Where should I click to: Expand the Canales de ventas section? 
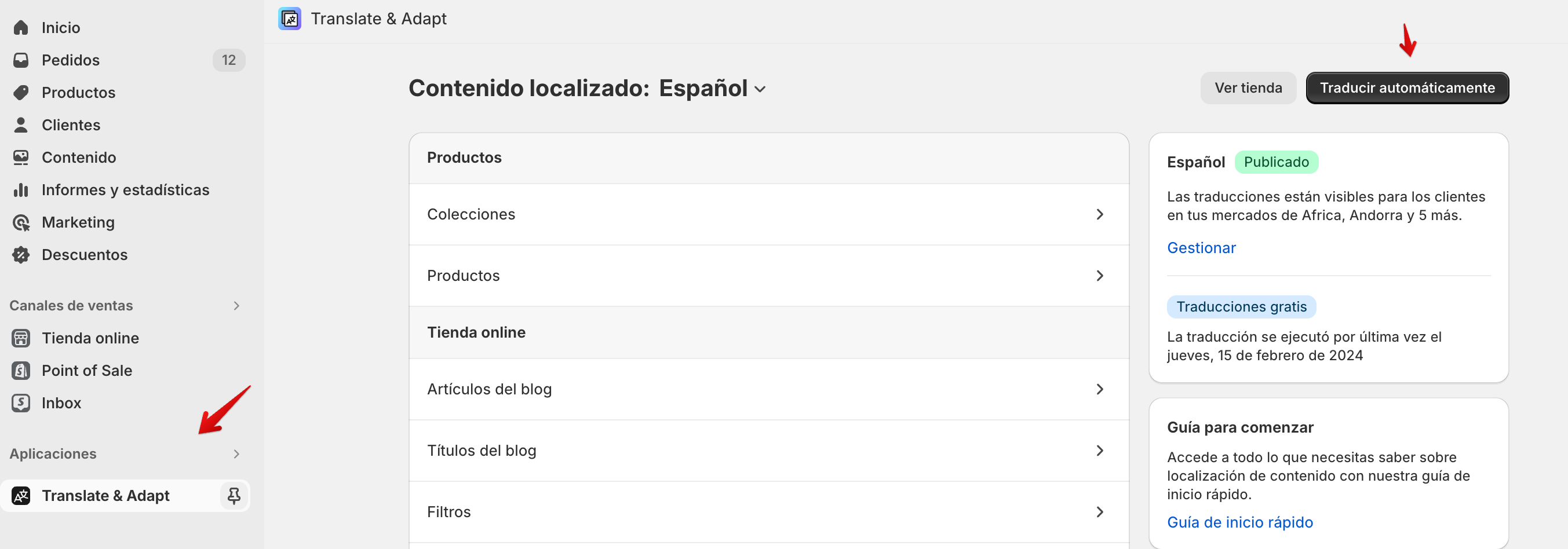236,306
